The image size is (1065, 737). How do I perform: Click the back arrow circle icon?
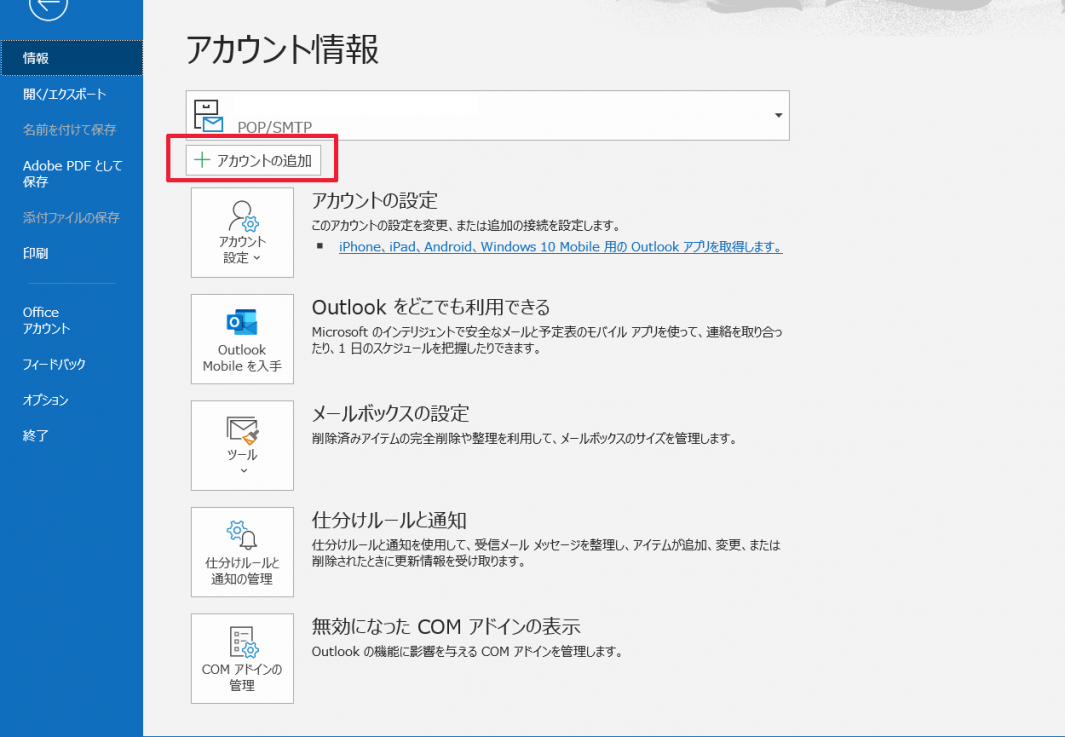pyautogui.click(x=49, y=7)
